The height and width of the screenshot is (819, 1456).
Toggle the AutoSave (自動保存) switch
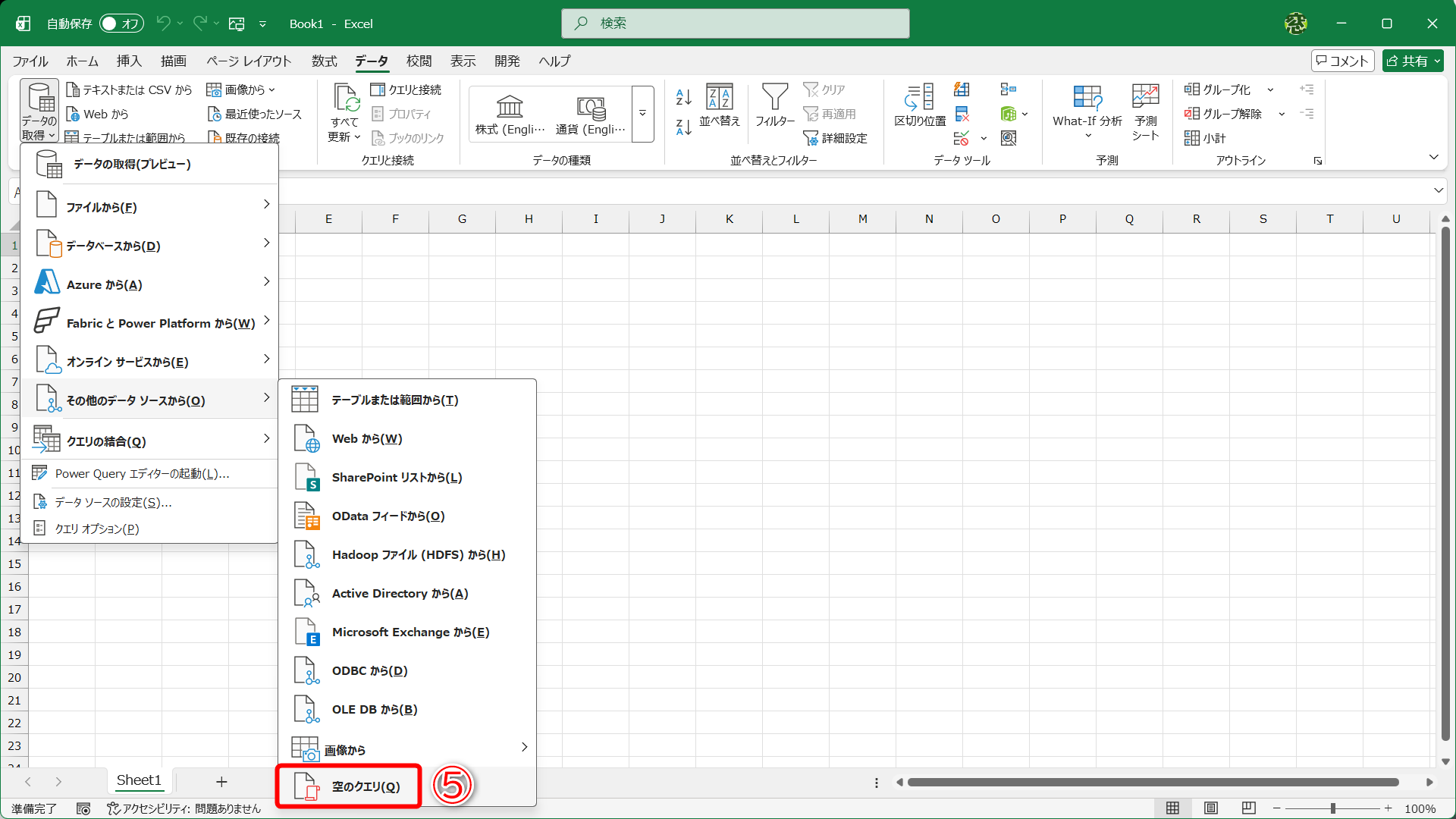122,24
